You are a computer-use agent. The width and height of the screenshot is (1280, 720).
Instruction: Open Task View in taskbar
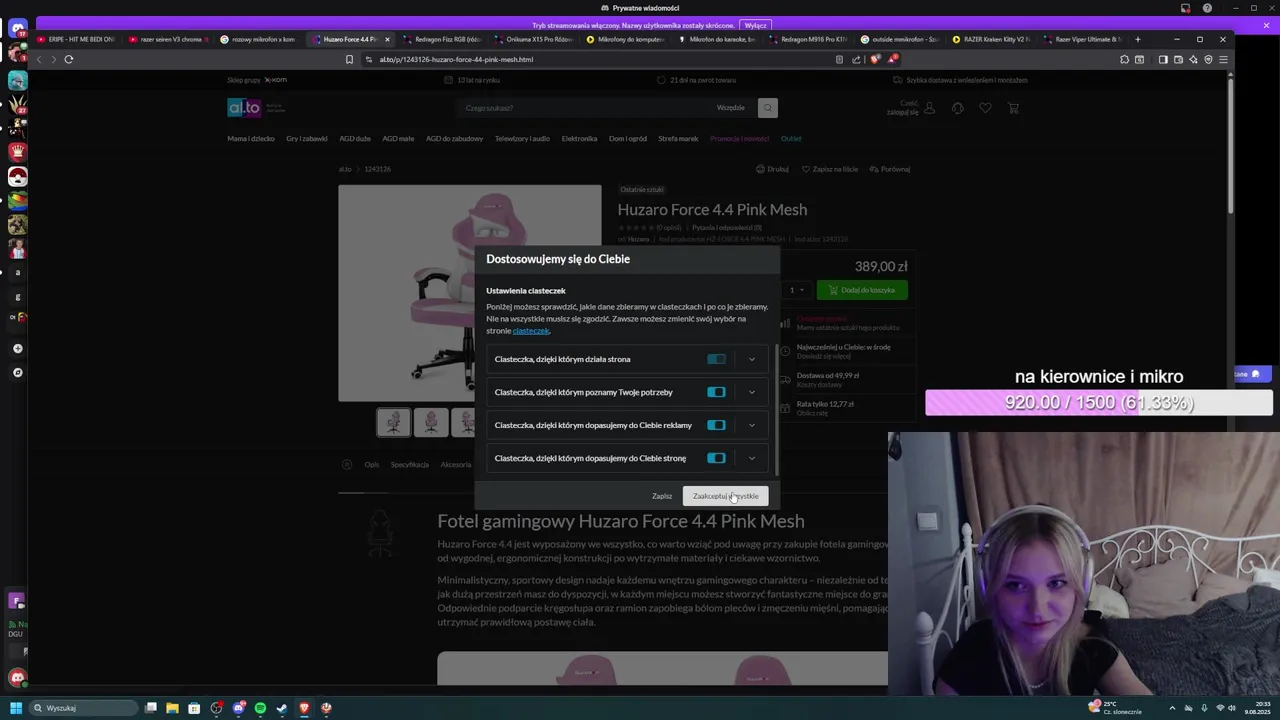(150, 708)
